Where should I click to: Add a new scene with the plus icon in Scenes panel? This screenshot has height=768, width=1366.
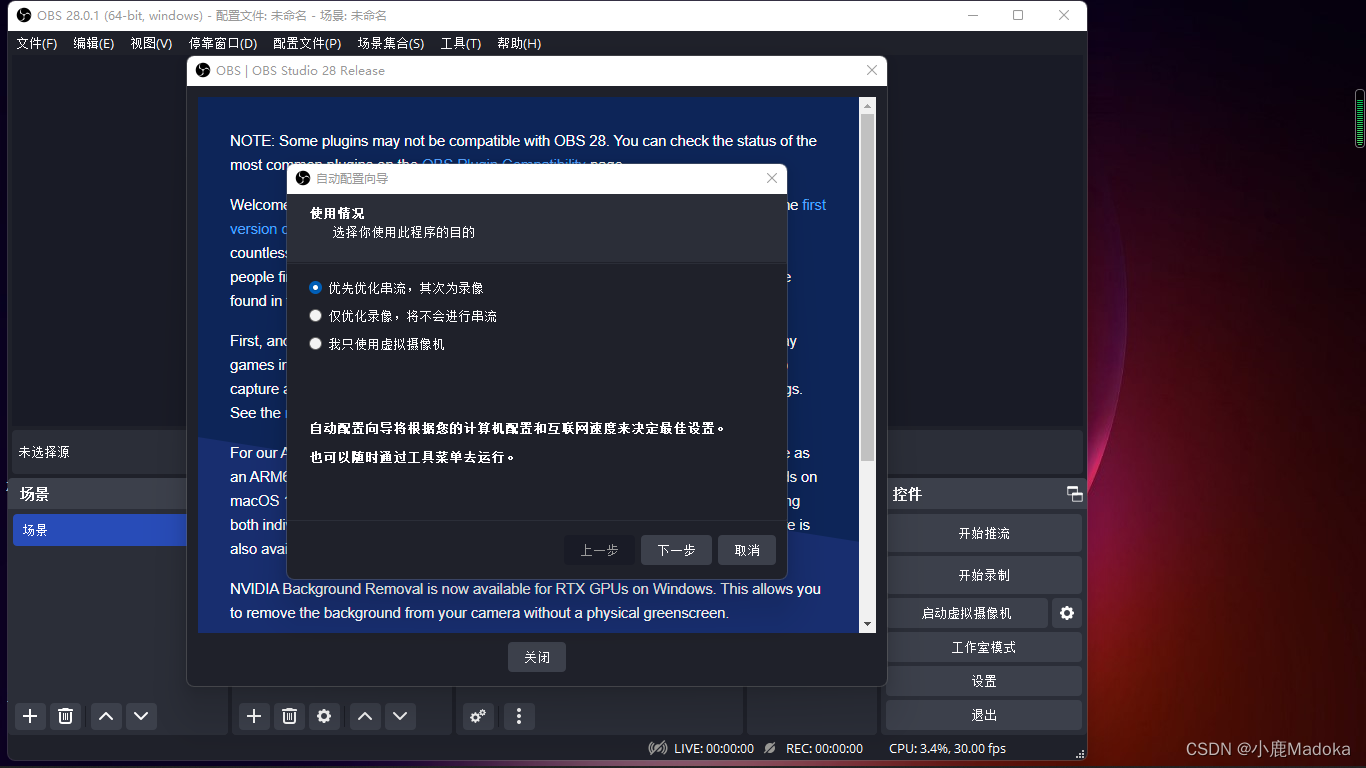click(30, 716)
